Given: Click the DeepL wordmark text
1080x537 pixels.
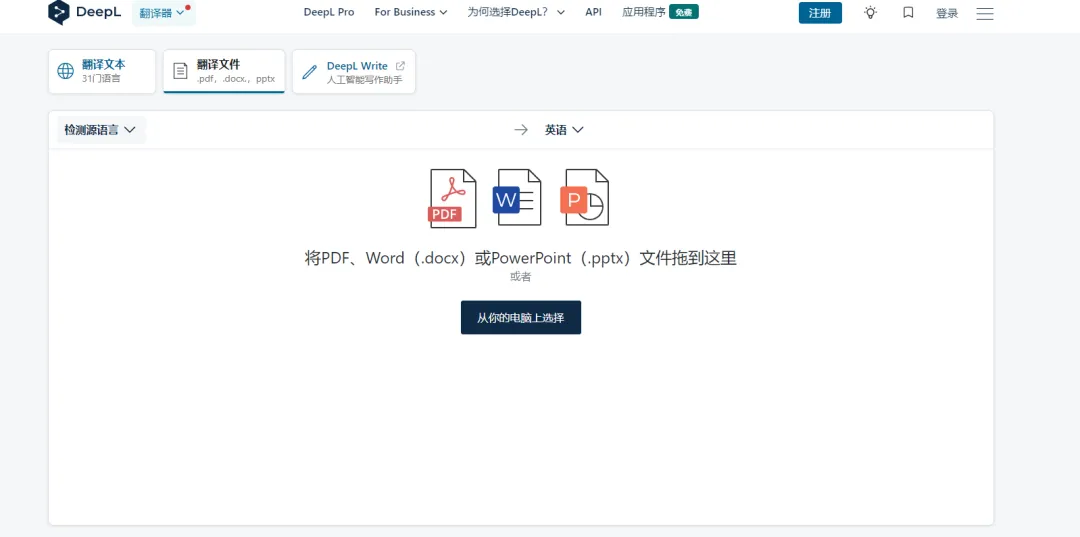Looking at the screenshot, I should pyautogui.click(x=98, y=12).
